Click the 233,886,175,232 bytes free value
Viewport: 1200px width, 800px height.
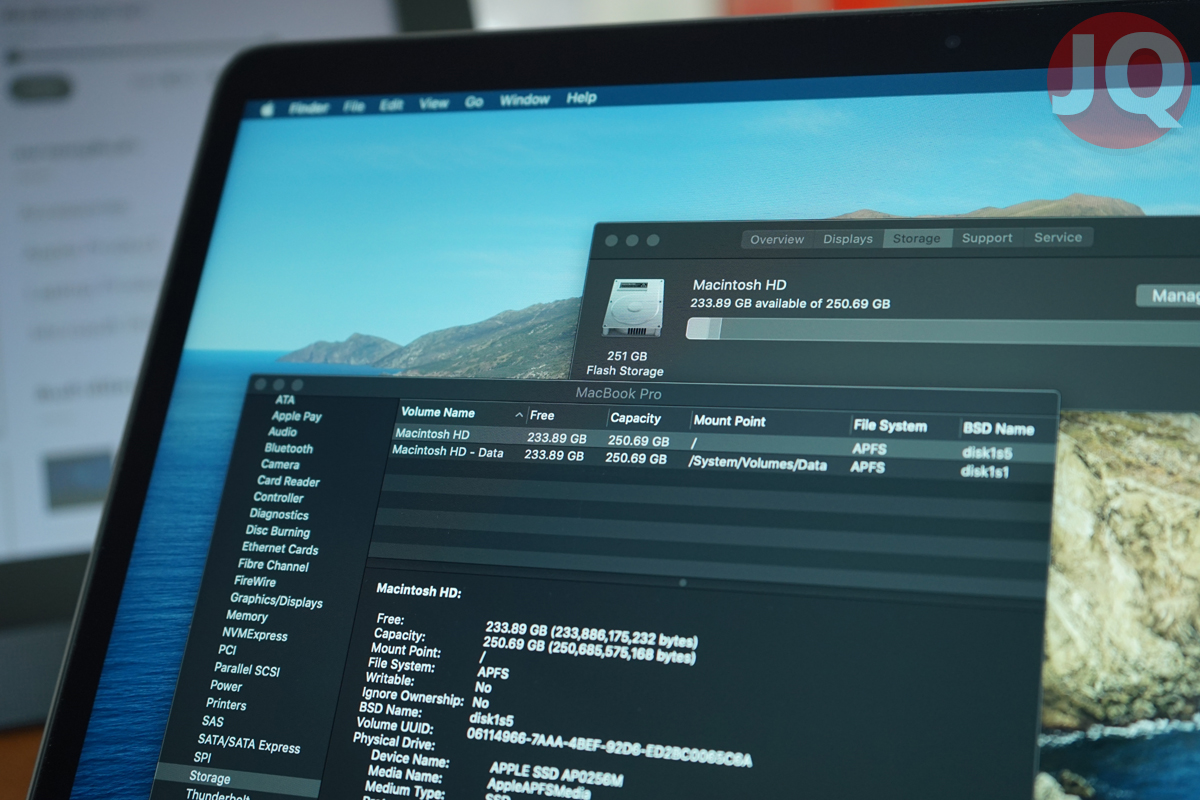[626, 636]
